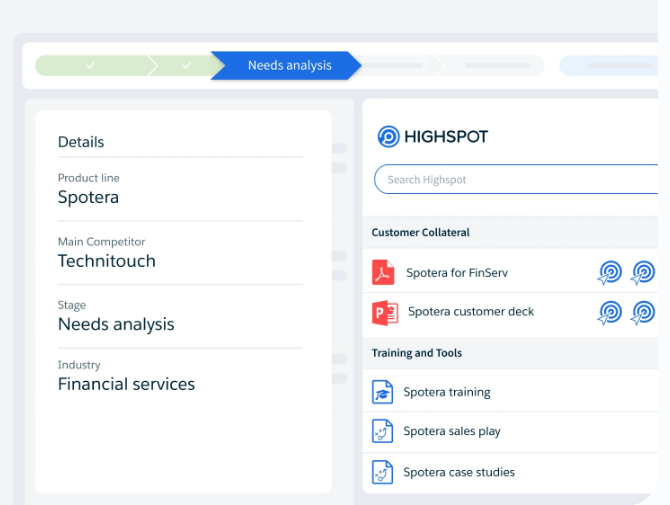Click the Spotera case studies file icon
This screenshot has height=505, width=670.
coord(382,472)
